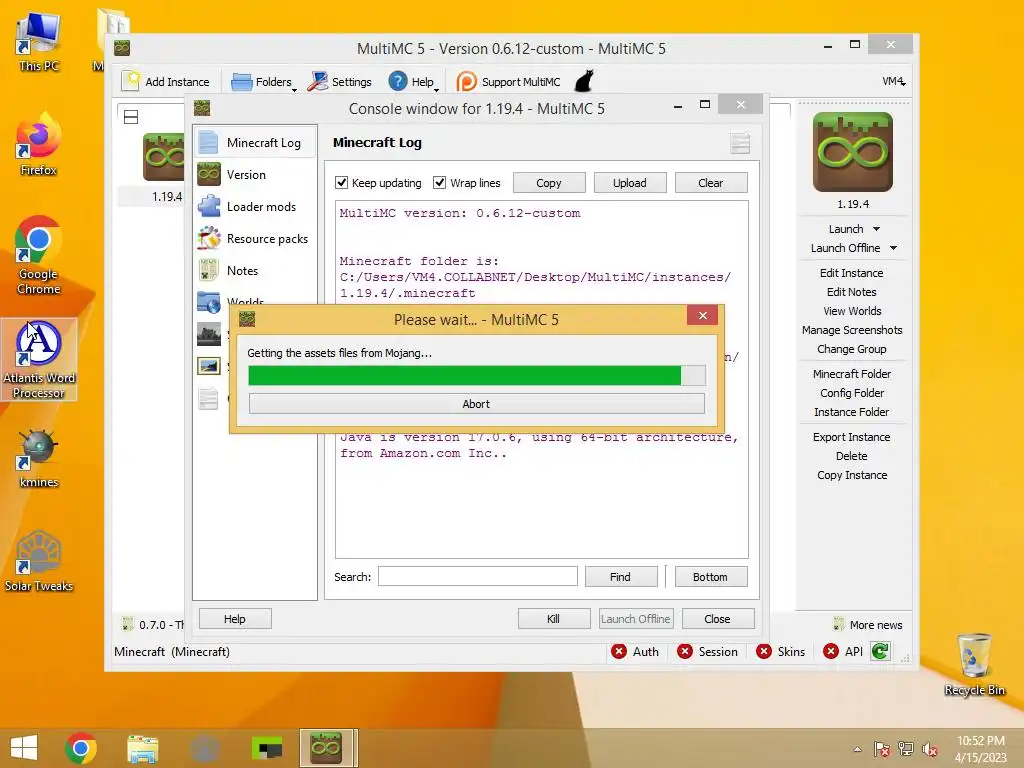Click the Worlds globe icon
The width and height of the screenshot is (1024, 768).
coord(208,302)
